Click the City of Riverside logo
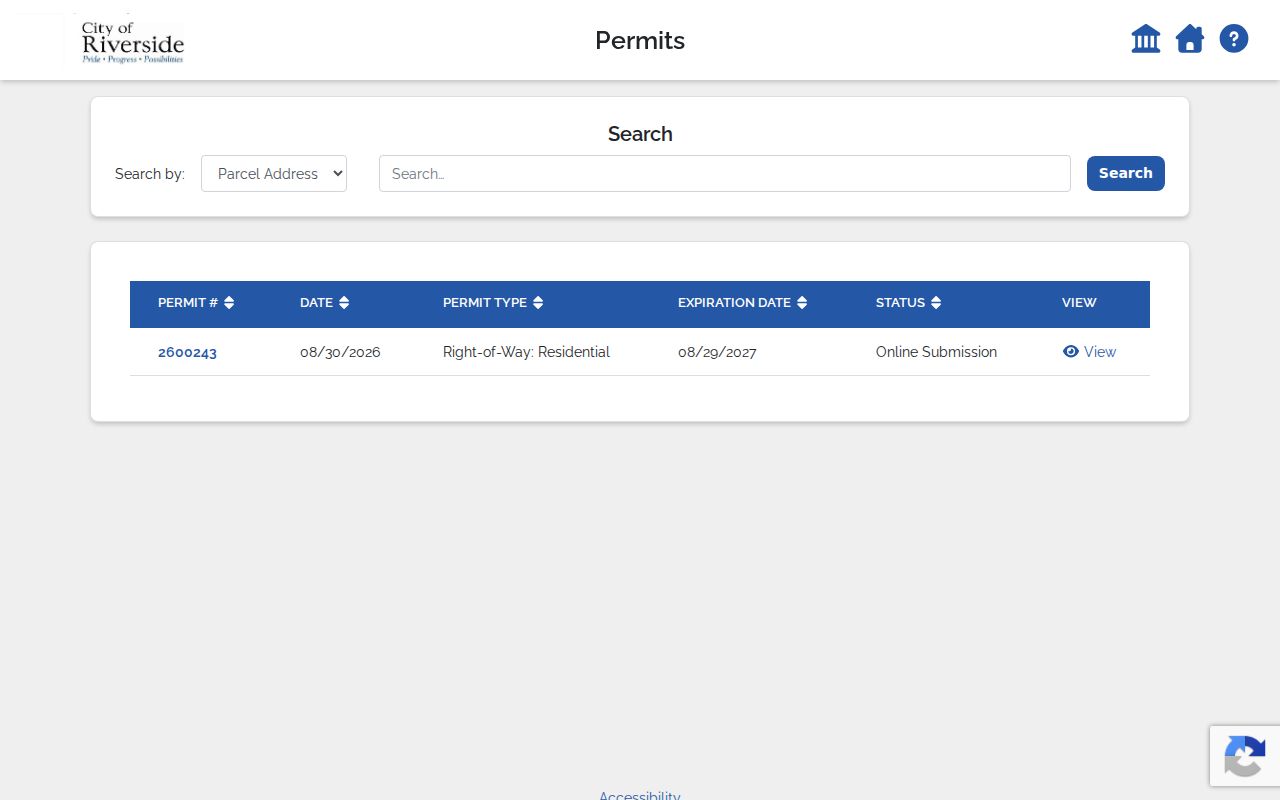Viewport: 1280px width, 800px height. click(x=132, y=41)
